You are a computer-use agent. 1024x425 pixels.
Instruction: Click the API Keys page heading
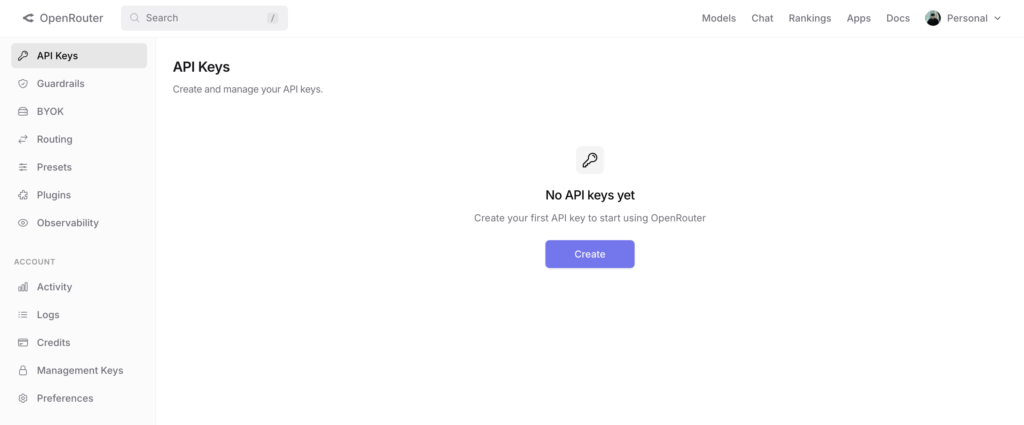[201, 67]
